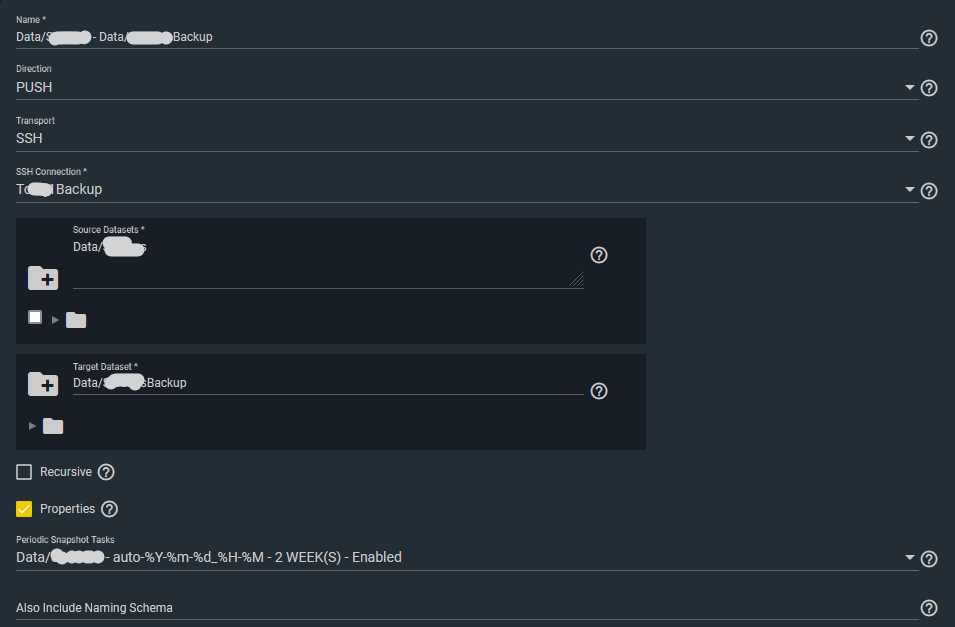The width and height of the screenshot is (955, 627).
Task: Open the Direction dropdown showing PUSH
Action: pos(460,88)
